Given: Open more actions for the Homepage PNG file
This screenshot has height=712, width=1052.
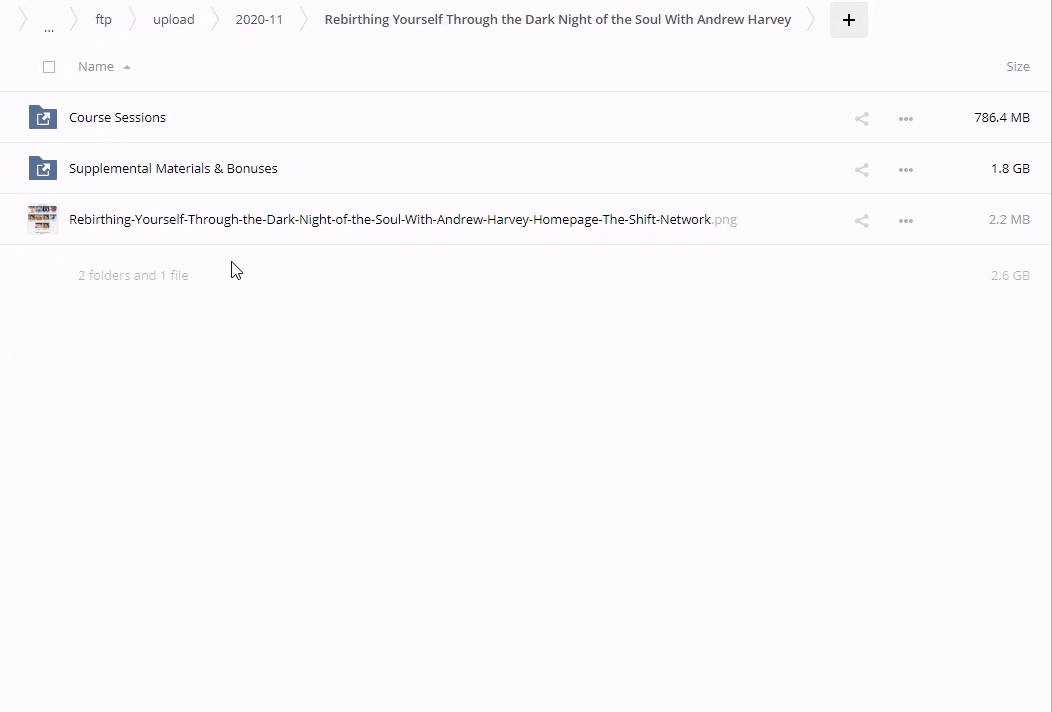Looking at the screenshot, I should (905, 220).
